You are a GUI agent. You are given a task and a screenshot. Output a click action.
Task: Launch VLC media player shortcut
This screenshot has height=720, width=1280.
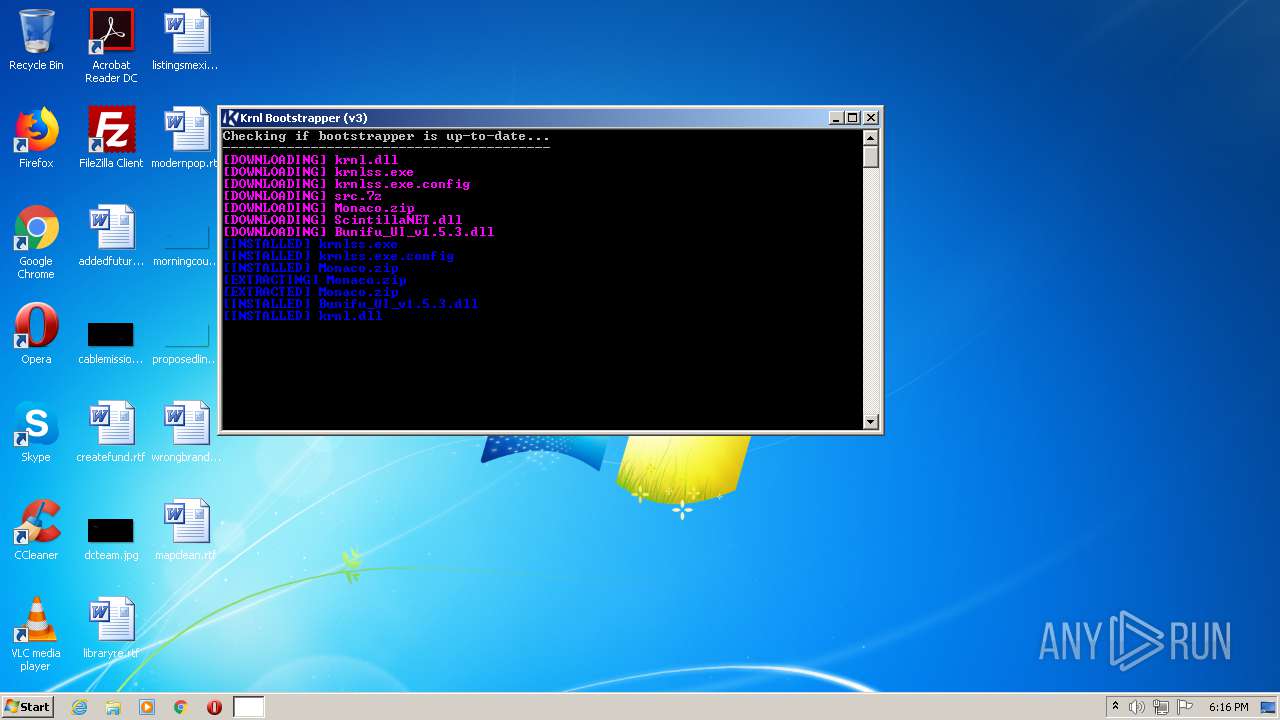[x=36, y=634]
